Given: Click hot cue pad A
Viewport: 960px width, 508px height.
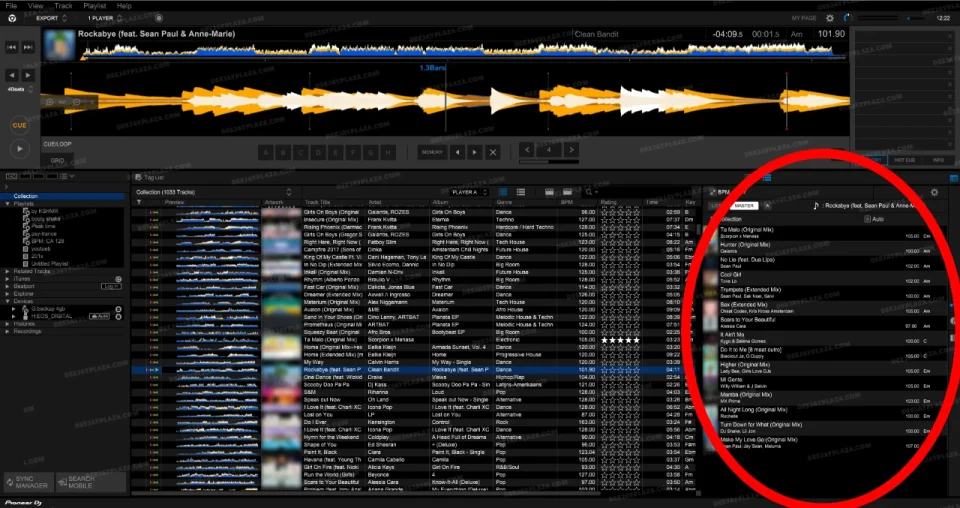Looking at the screenshot, I should [x=266, y=152].
